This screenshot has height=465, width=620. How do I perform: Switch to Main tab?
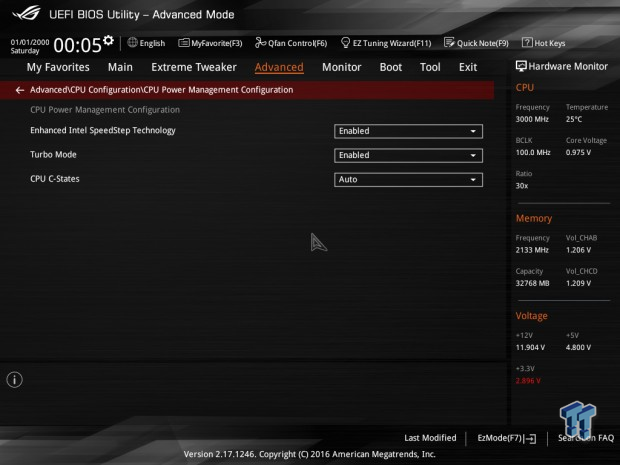pyautogui.click(x=120, y=67)
